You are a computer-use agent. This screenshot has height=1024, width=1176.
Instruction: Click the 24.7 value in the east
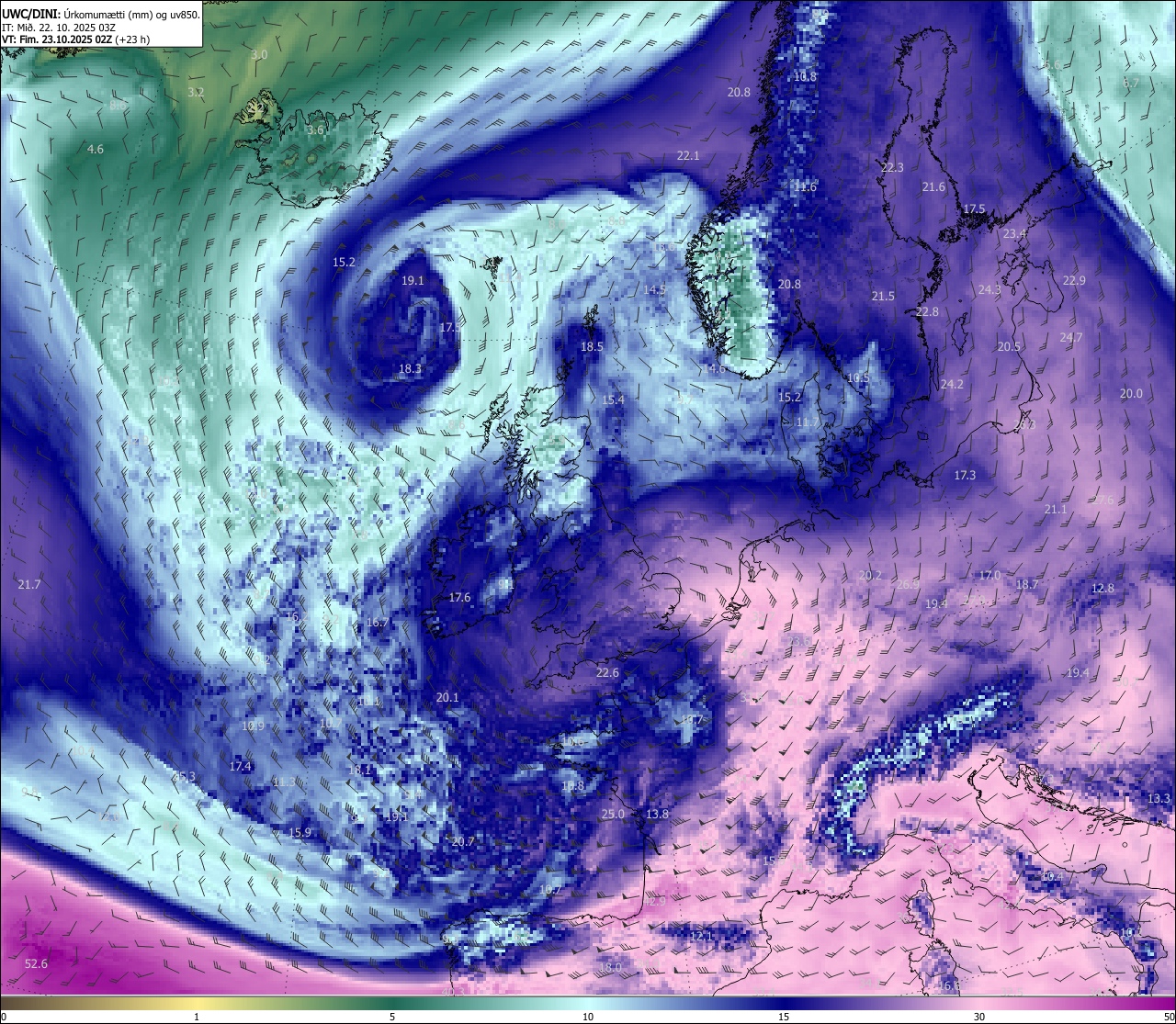tap(1071, 338)
